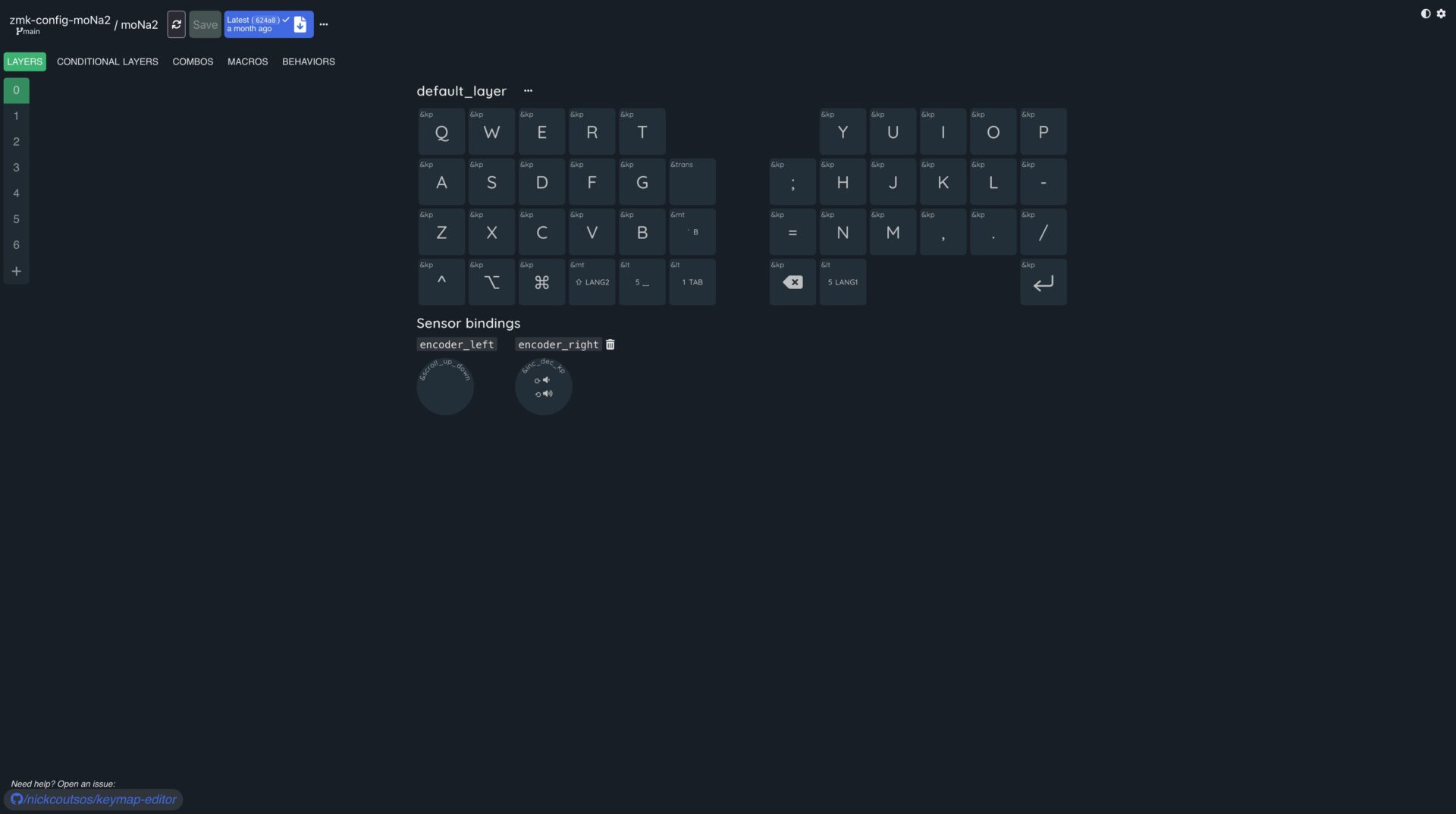Select the Option key binding
Image resolution: width=1456 pixels, height=814 pixels.
pyautogui.click(x=491, y=282)
